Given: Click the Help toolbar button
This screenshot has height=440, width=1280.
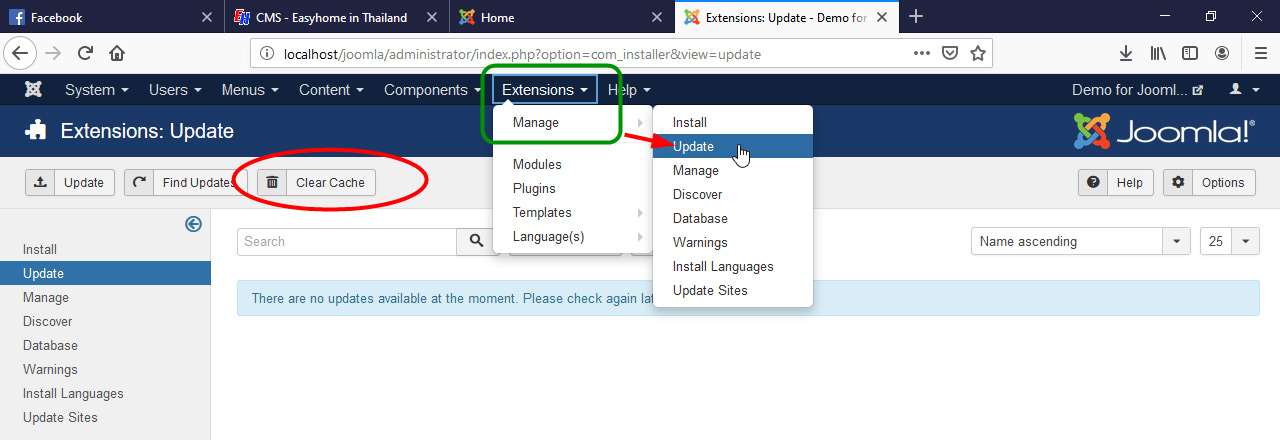Looking at the screenshot, I should coord(1116,182).
